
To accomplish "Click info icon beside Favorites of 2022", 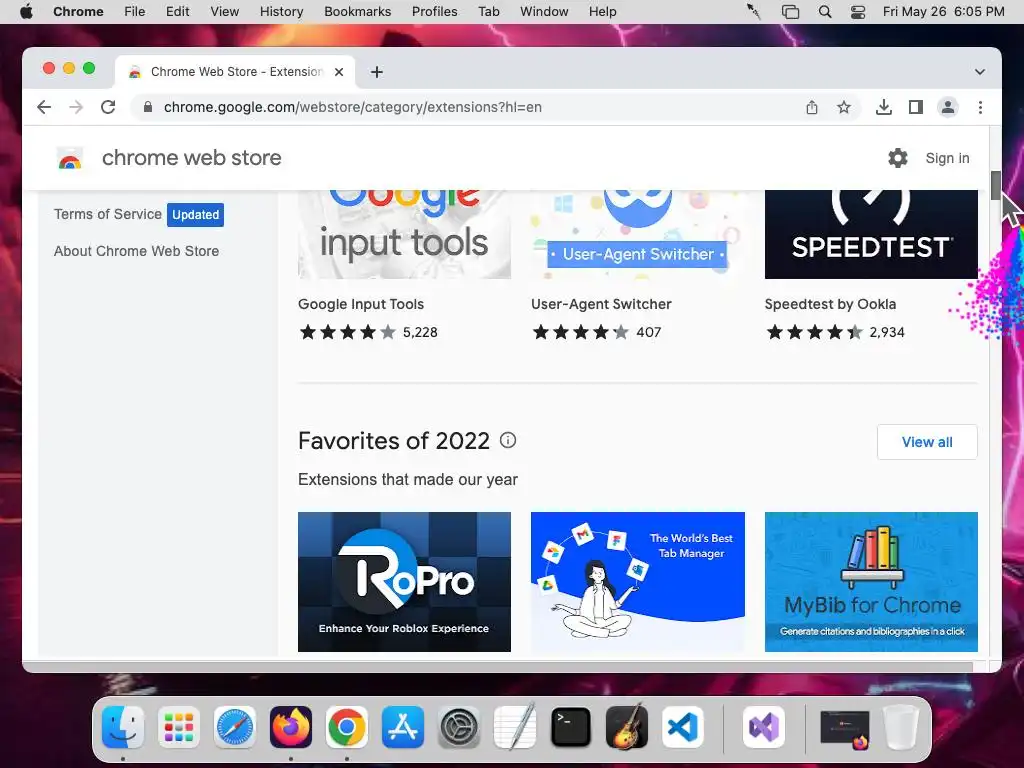I will pos(508,440).
